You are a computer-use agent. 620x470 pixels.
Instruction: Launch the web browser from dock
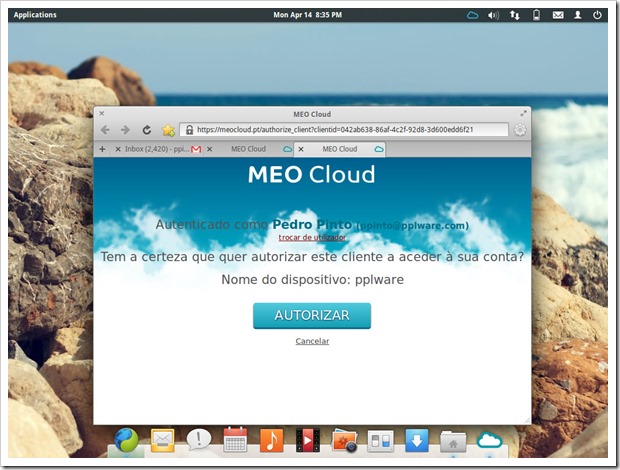(127, 440)
